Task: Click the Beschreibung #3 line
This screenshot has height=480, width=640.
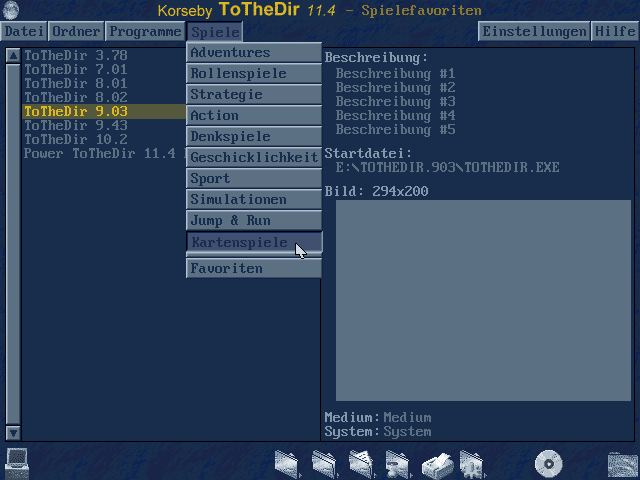Action: pos(395,101)
